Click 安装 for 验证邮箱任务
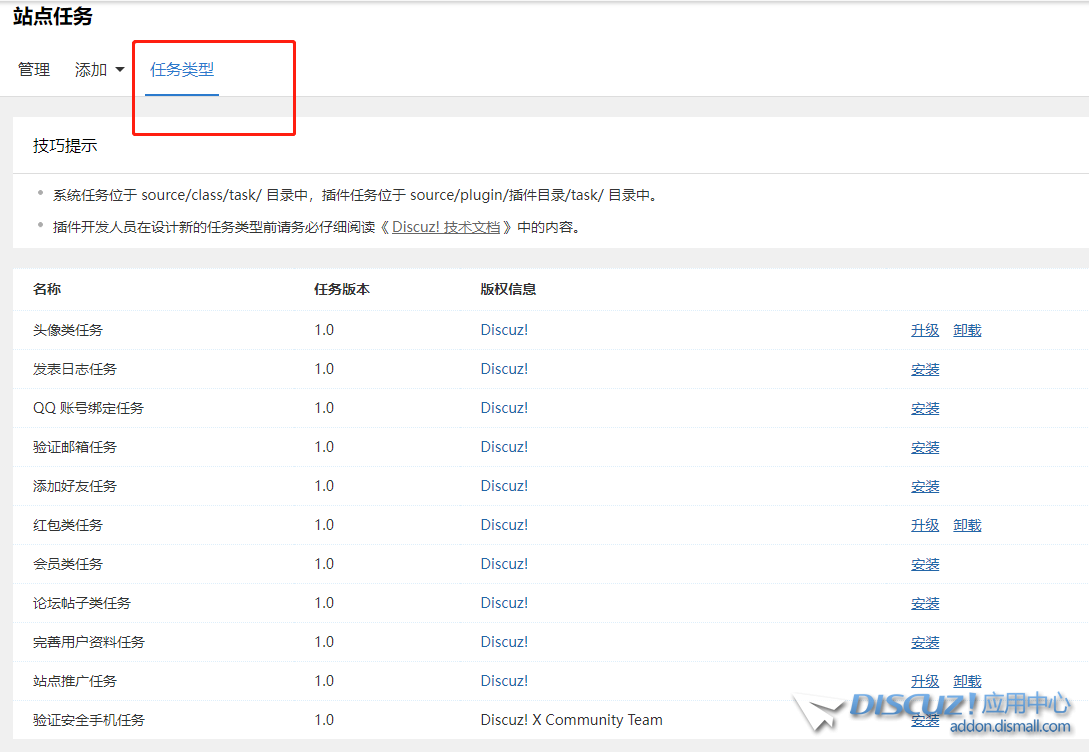The width and height of the screenshot is (1089, 752). [925, 446]
